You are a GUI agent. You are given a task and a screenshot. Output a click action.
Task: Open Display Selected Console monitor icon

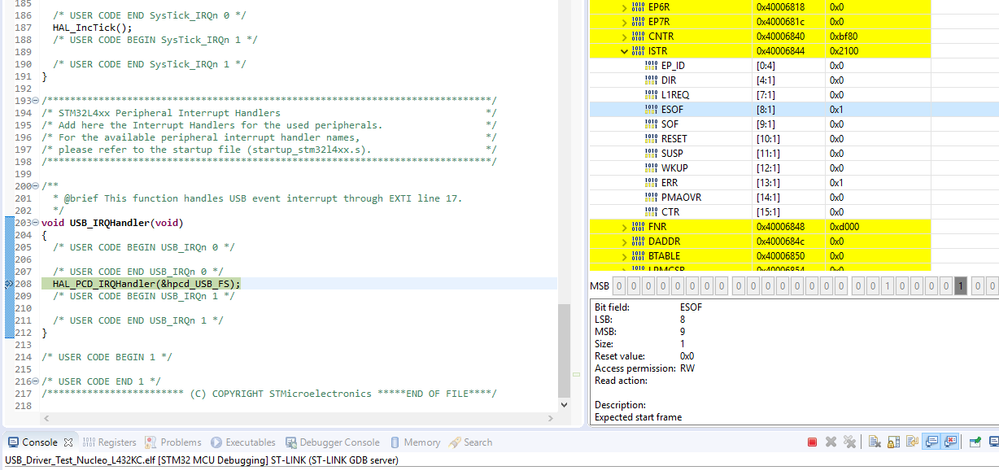click(993, 442)
